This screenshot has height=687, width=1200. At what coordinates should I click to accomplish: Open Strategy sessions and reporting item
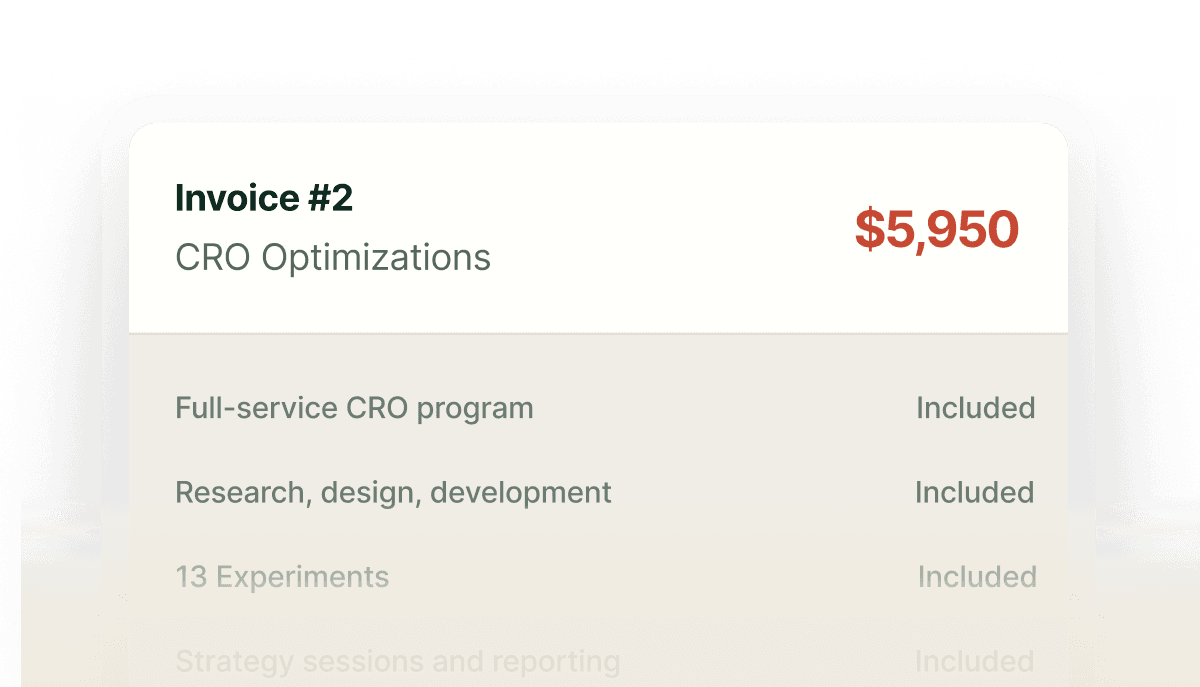click(397, 661)
